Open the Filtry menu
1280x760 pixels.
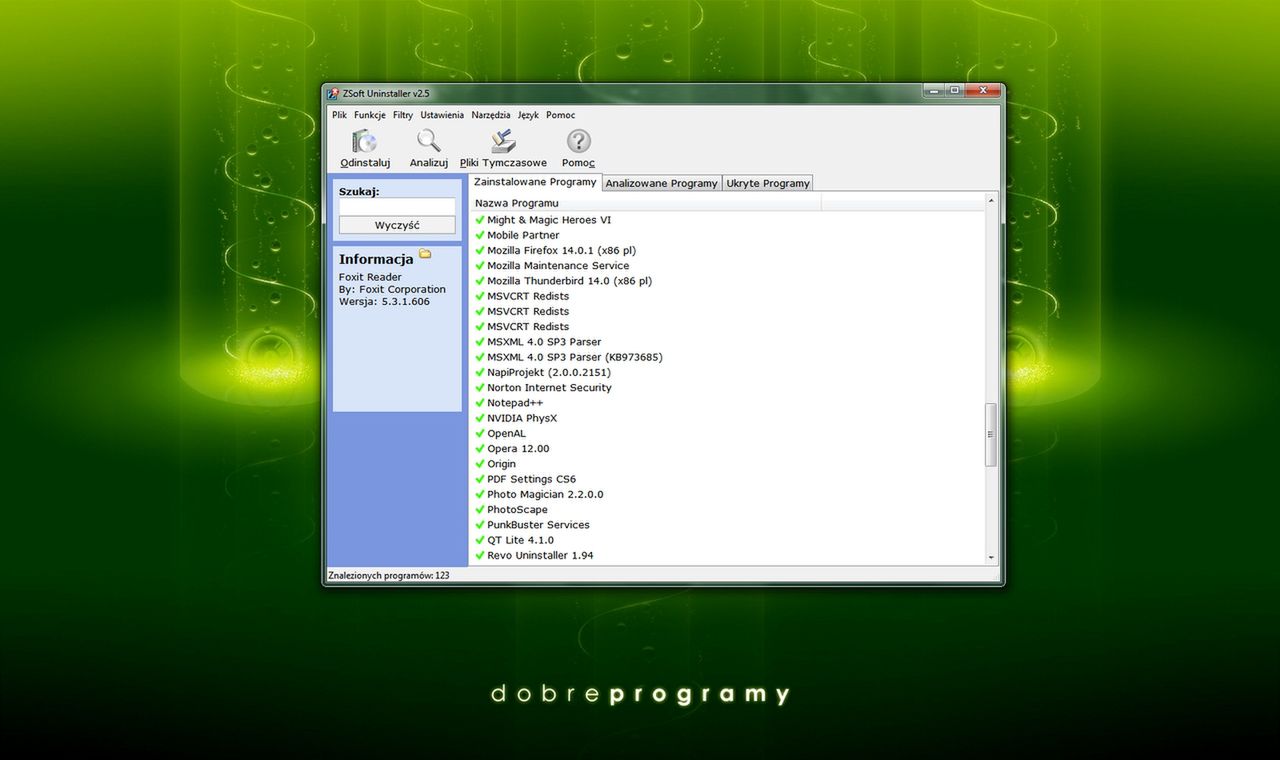click(x=402, y=115)
